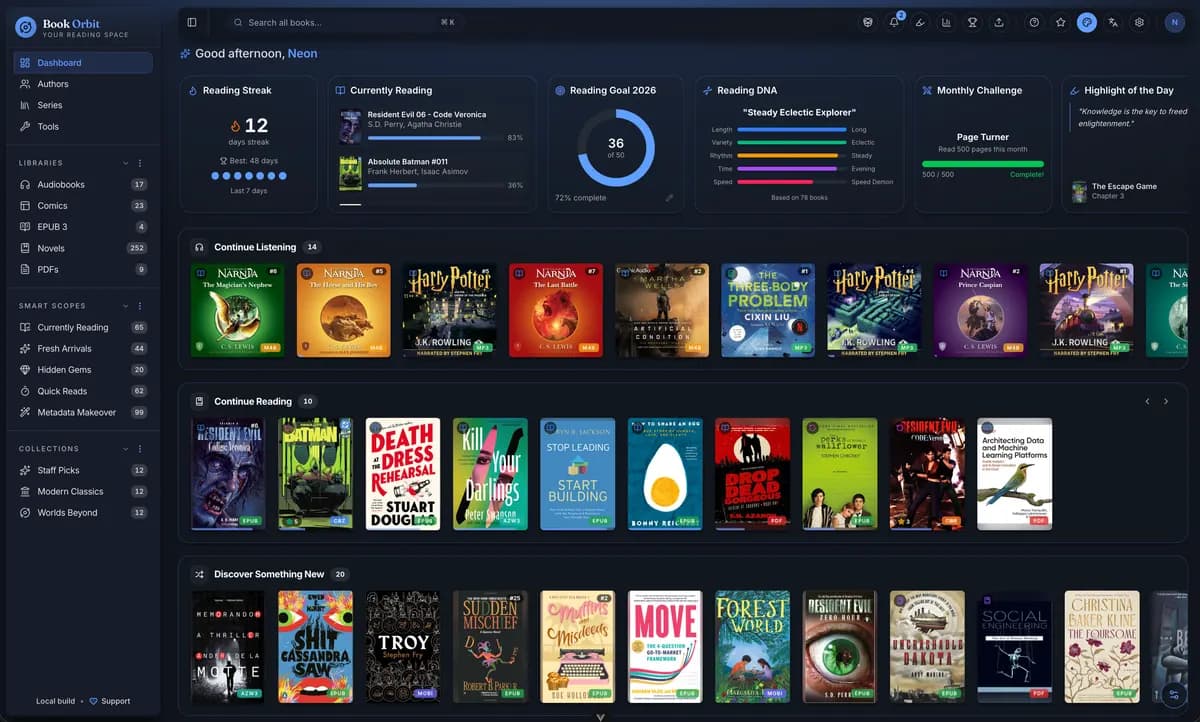
Task: Open the language translate icon
Action: coord(1113,22)
